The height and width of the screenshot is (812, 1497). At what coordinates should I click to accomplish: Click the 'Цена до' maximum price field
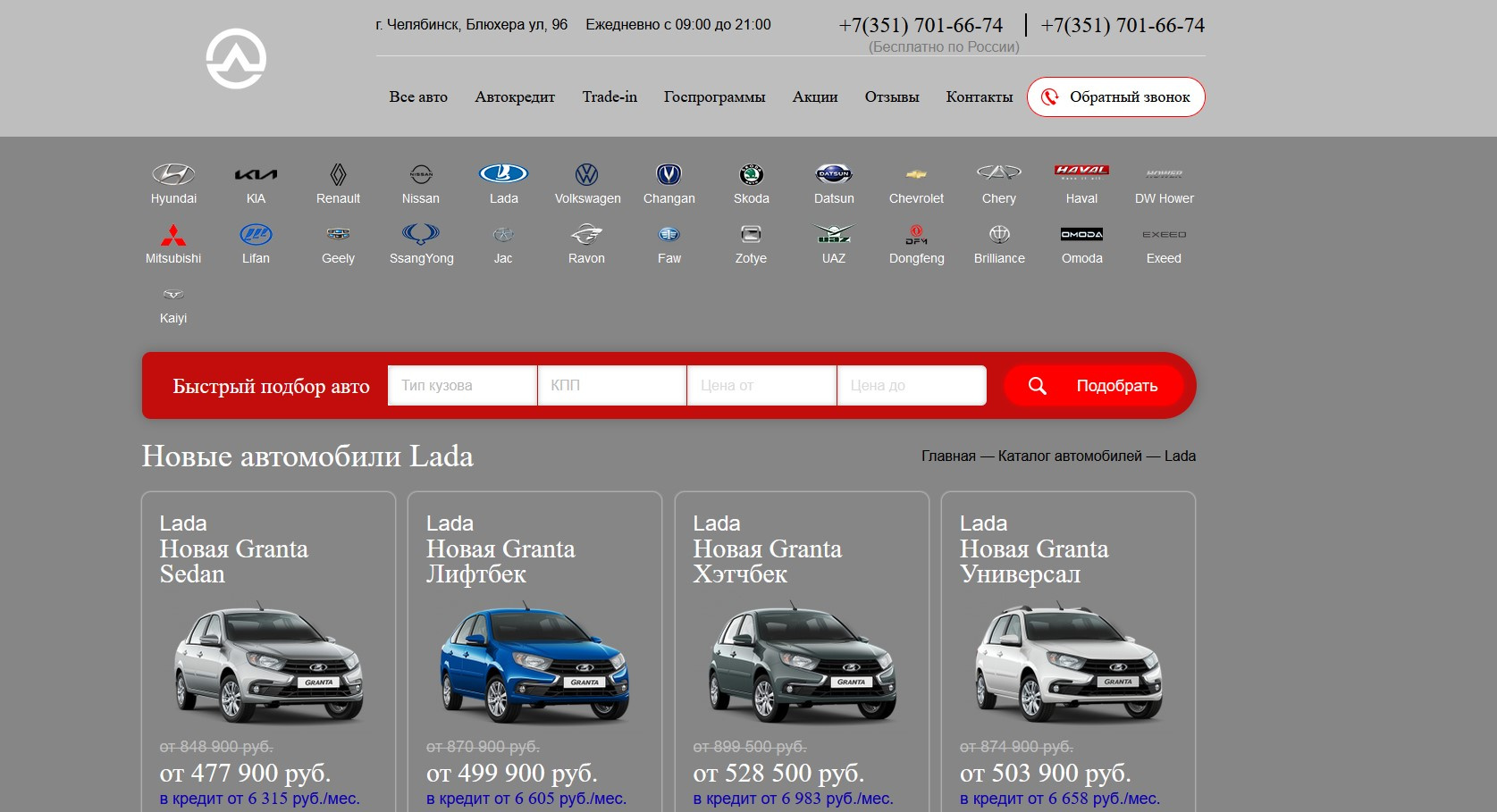[x=912, y=385]
